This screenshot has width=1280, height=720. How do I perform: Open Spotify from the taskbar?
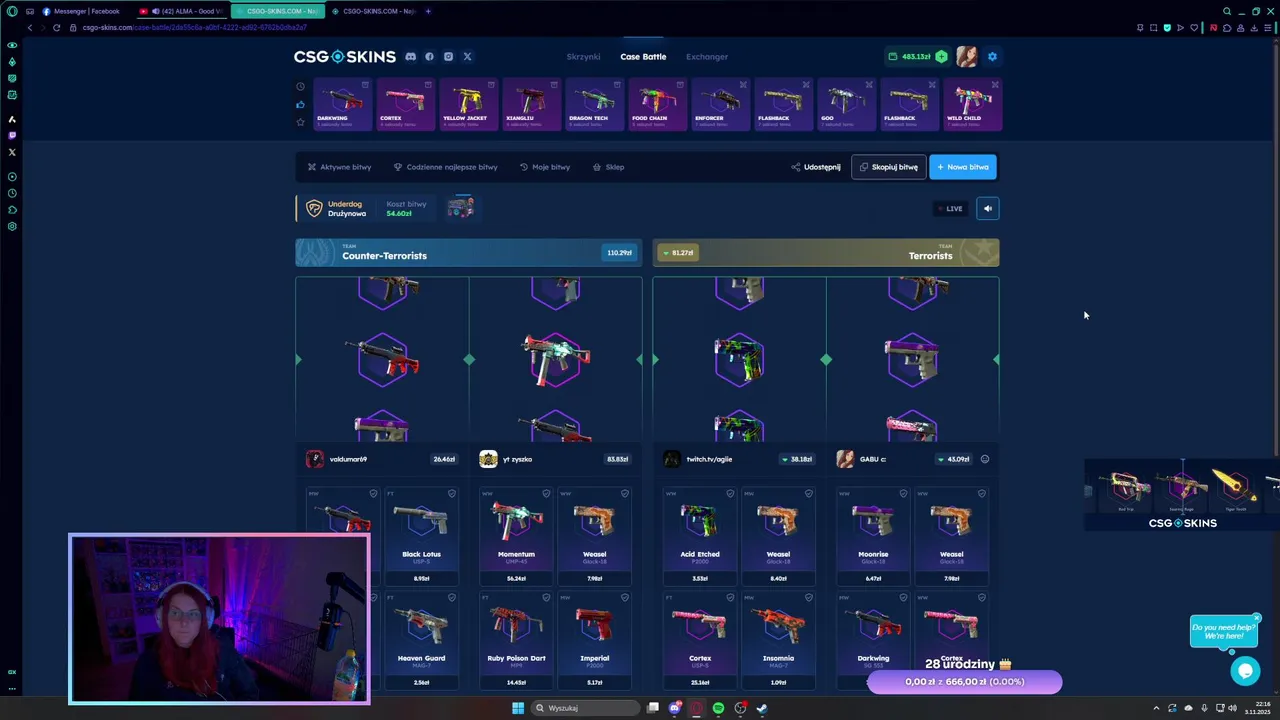[718, 708]
